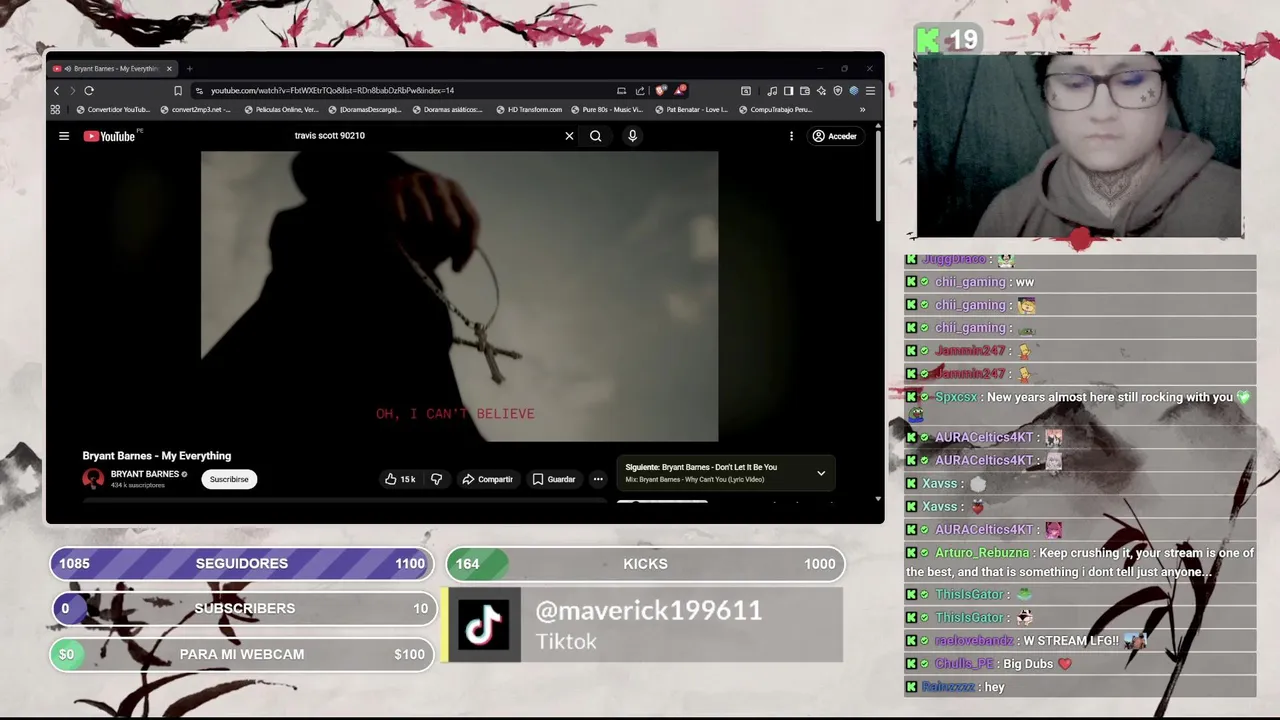Open the Brave Rewards triangle icon
Viewport: 1280px width, 720px height.
tap(680, 90)
